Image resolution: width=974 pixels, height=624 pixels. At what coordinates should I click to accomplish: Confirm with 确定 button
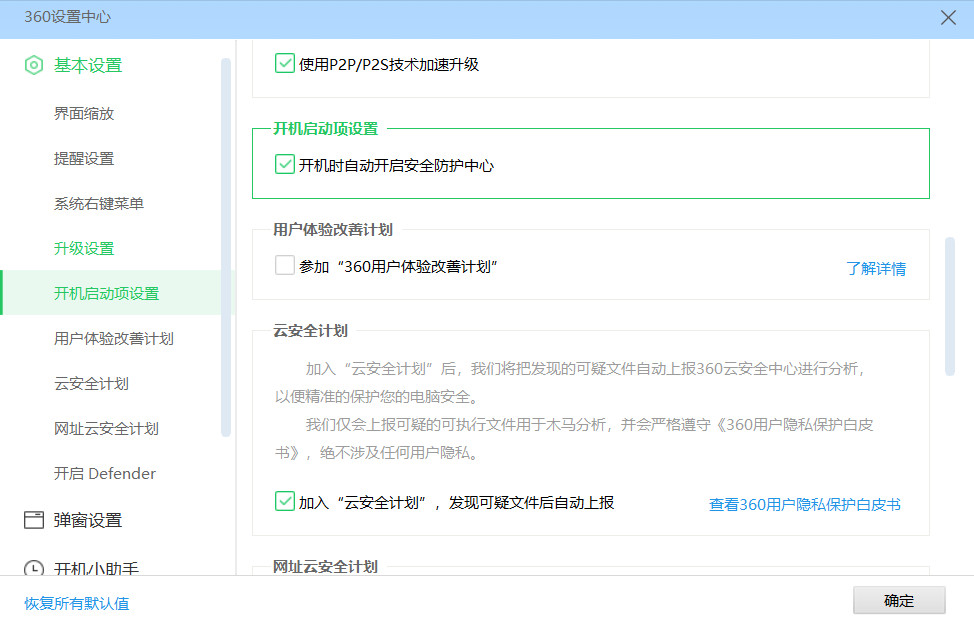pos(899,600)
